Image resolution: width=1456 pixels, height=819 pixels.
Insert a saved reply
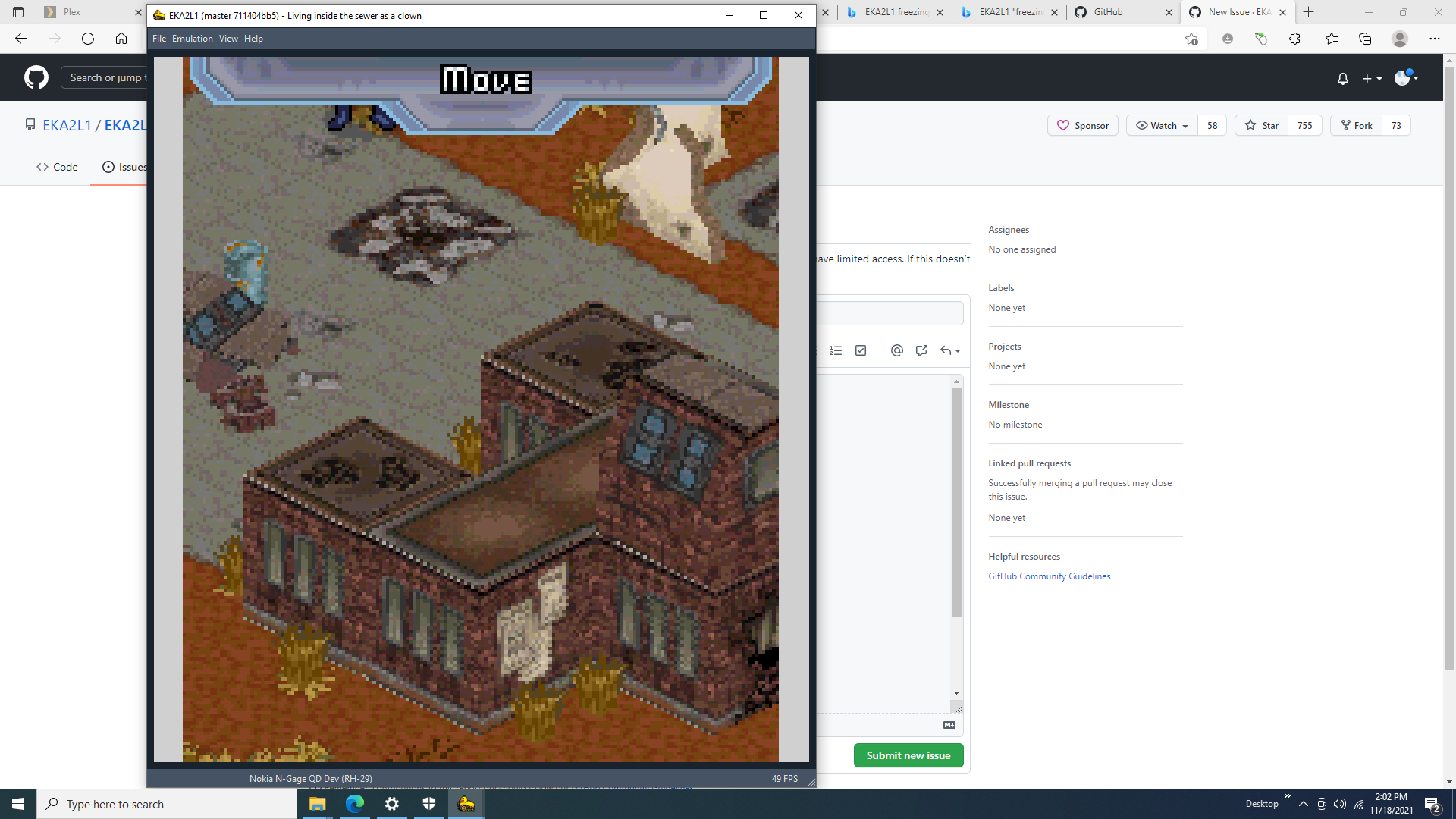948,350
